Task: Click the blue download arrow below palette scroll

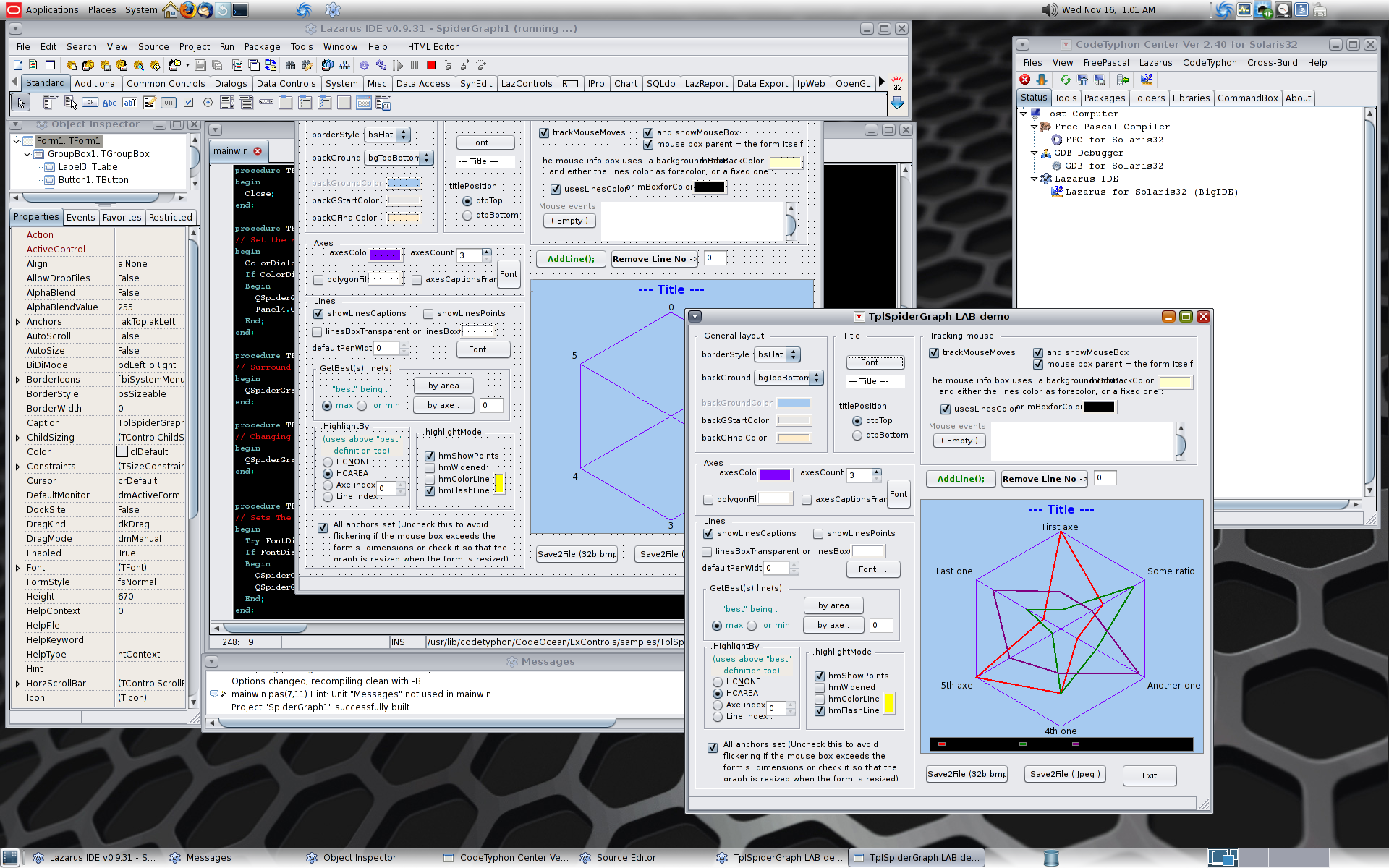Action: (x=897, y=103)
